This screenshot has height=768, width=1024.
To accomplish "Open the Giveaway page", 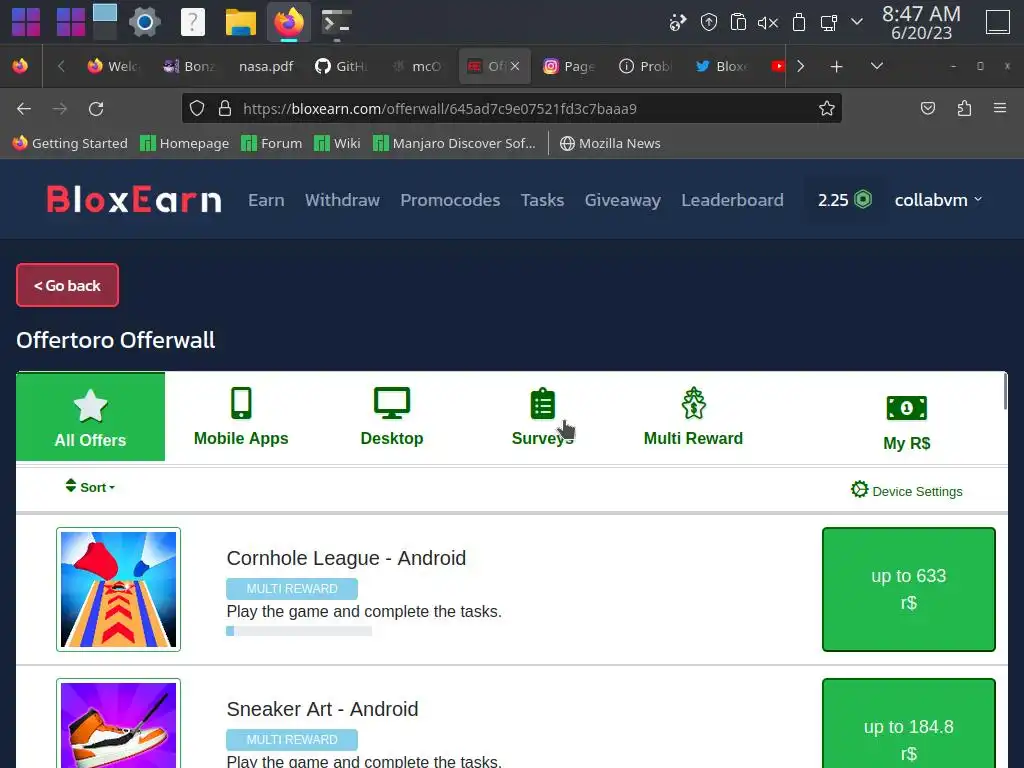I will click(x=622, y=200).
